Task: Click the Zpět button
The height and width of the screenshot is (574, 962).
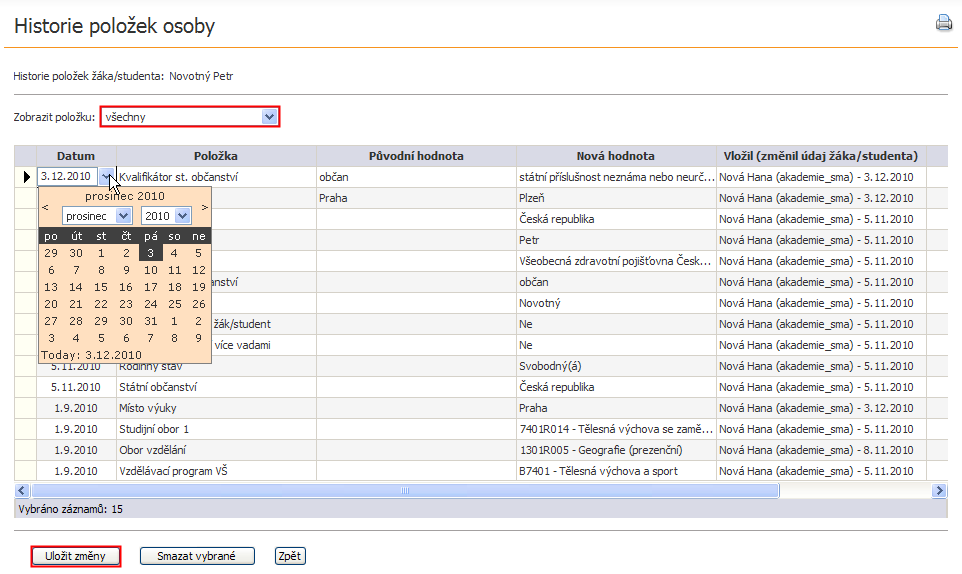Action: 290,556
